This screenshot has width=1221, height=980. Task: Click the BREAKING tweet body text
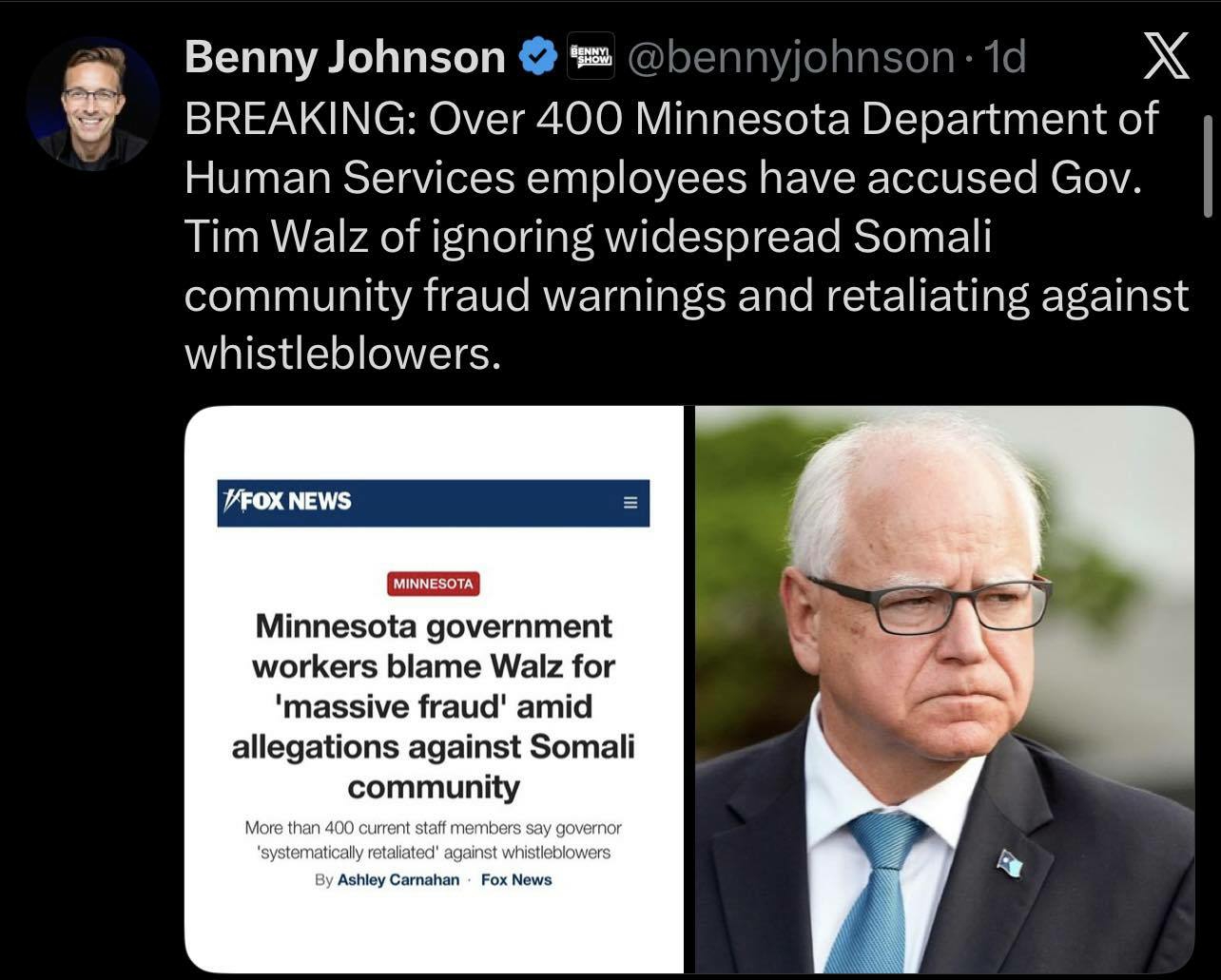tap(687, 236)
